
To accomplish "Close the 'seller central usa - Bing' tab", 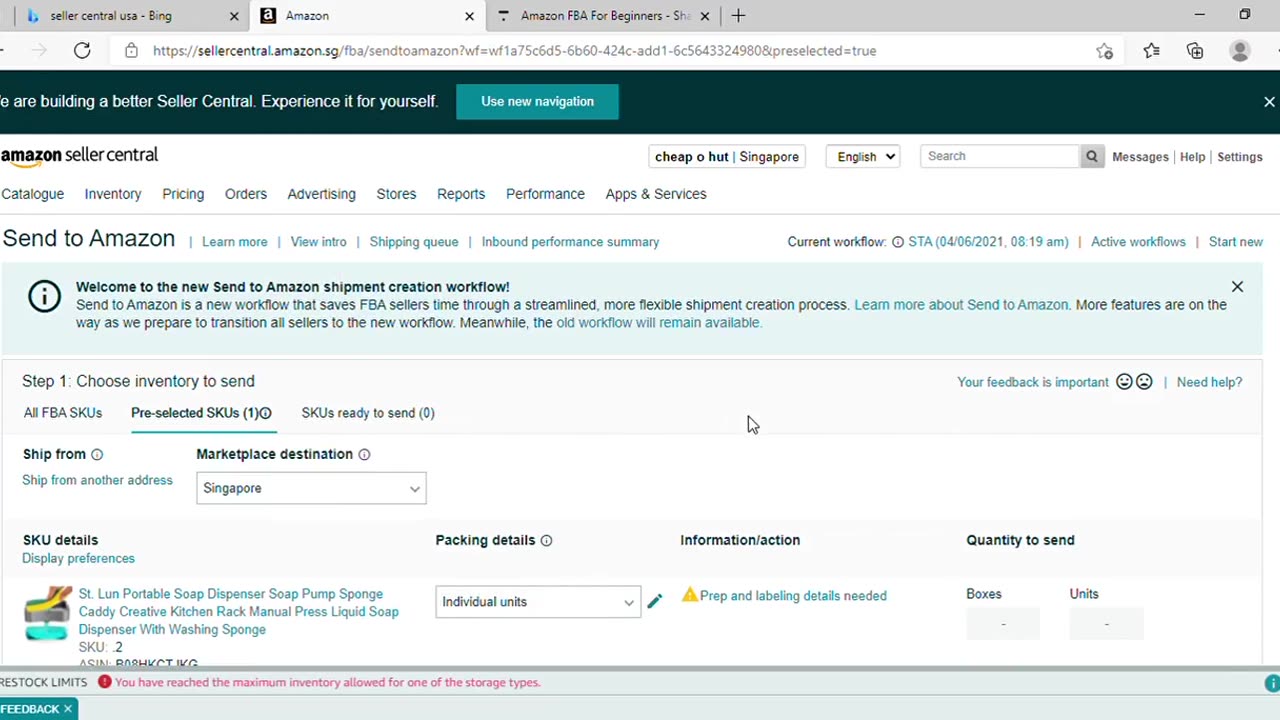I will pyautogui.click(x=234, y=16).
